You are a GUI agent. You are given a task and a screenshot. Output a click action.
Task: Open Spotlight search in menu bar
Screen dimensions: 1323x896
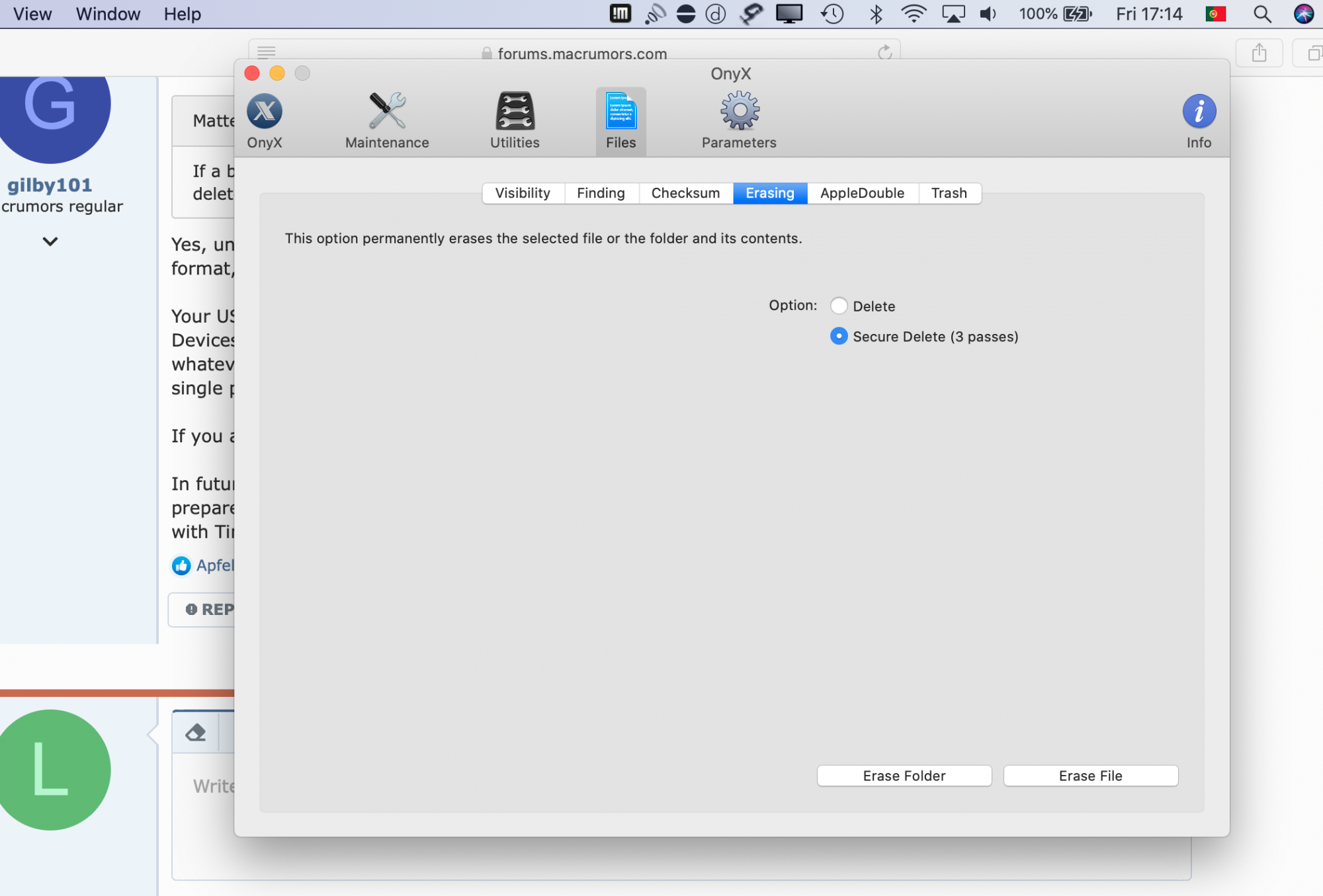pos(1262,14)
